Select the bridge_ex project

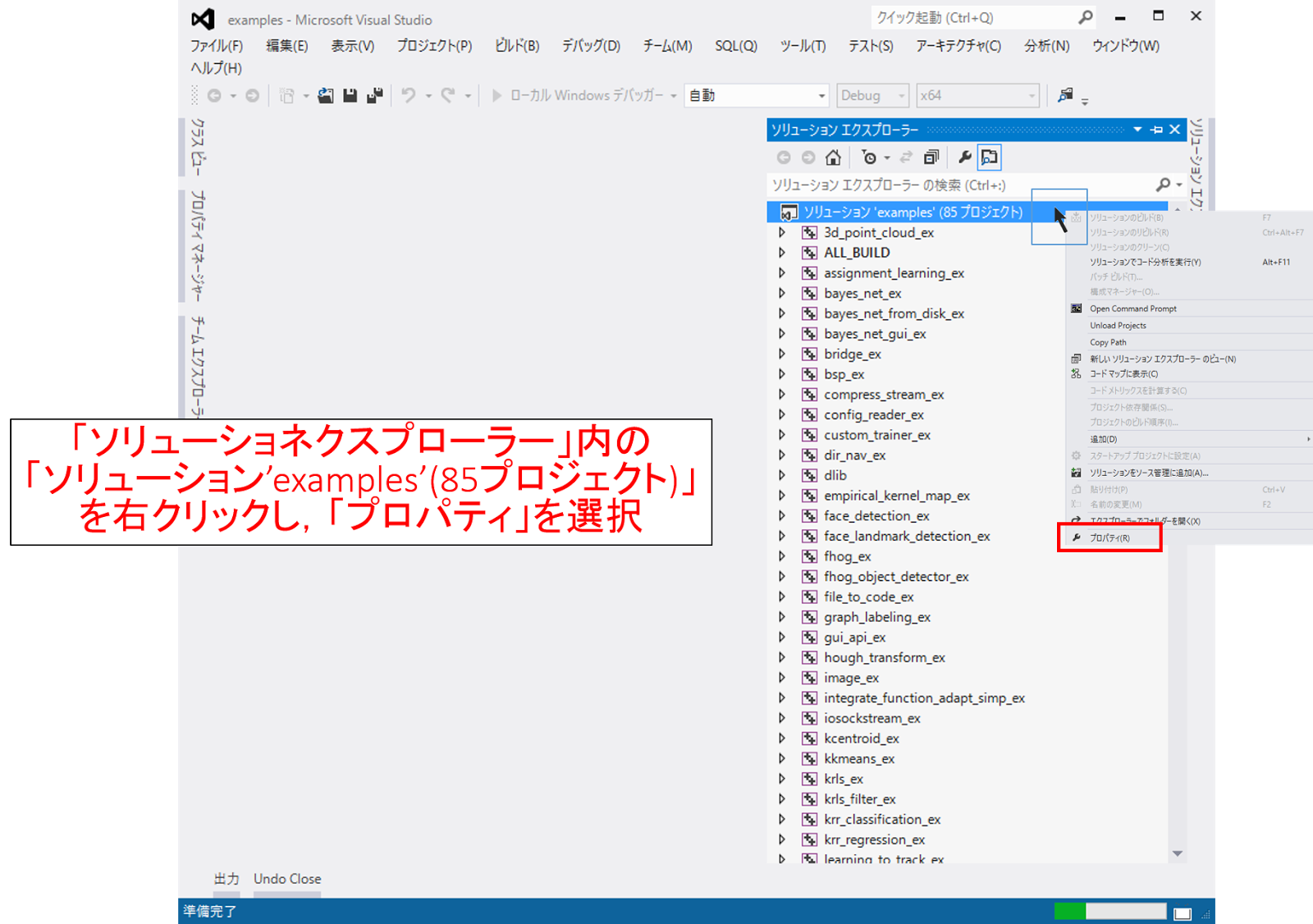[853, 355]
